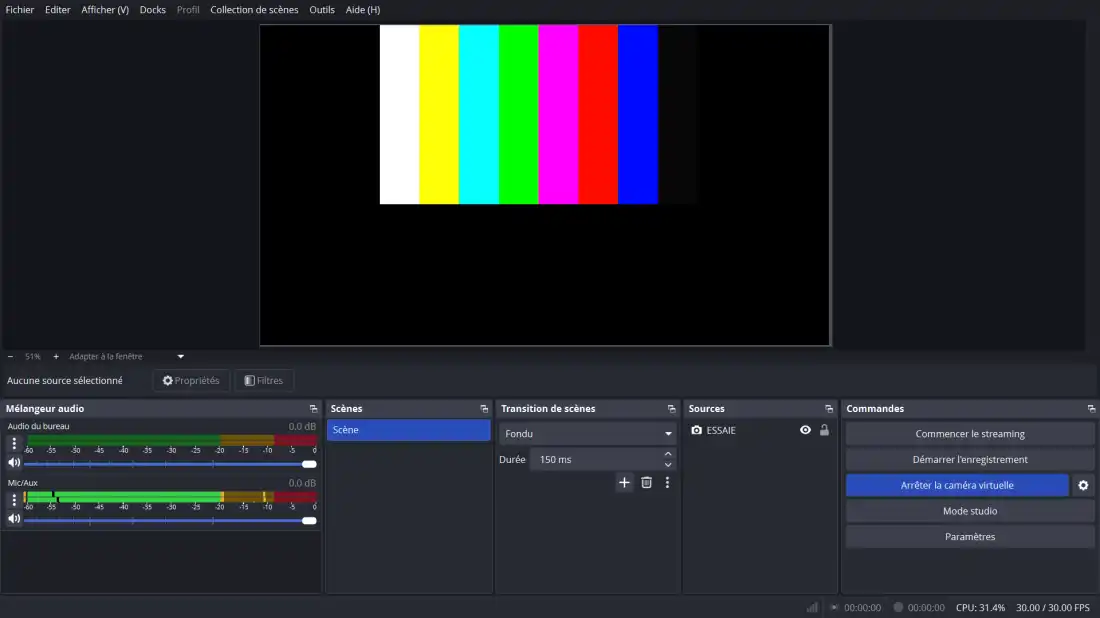
Task: Pop out the Mélangeur audio dock
Action: click(314, 409)
